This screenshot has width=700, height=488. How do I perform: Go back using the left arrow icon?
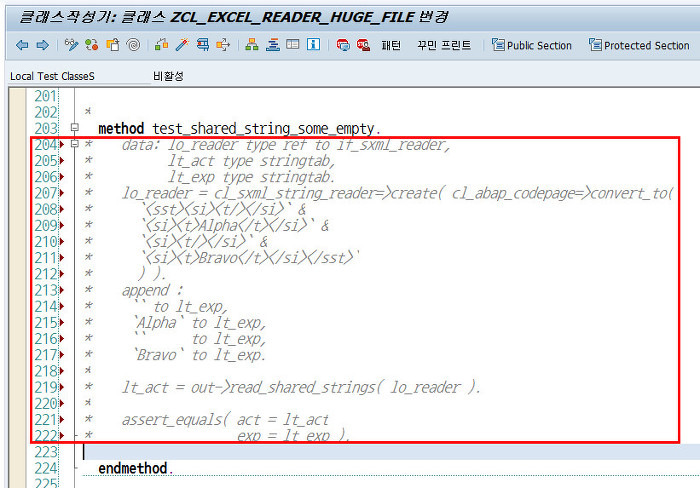pyautogui.click(x=22, y=45)
